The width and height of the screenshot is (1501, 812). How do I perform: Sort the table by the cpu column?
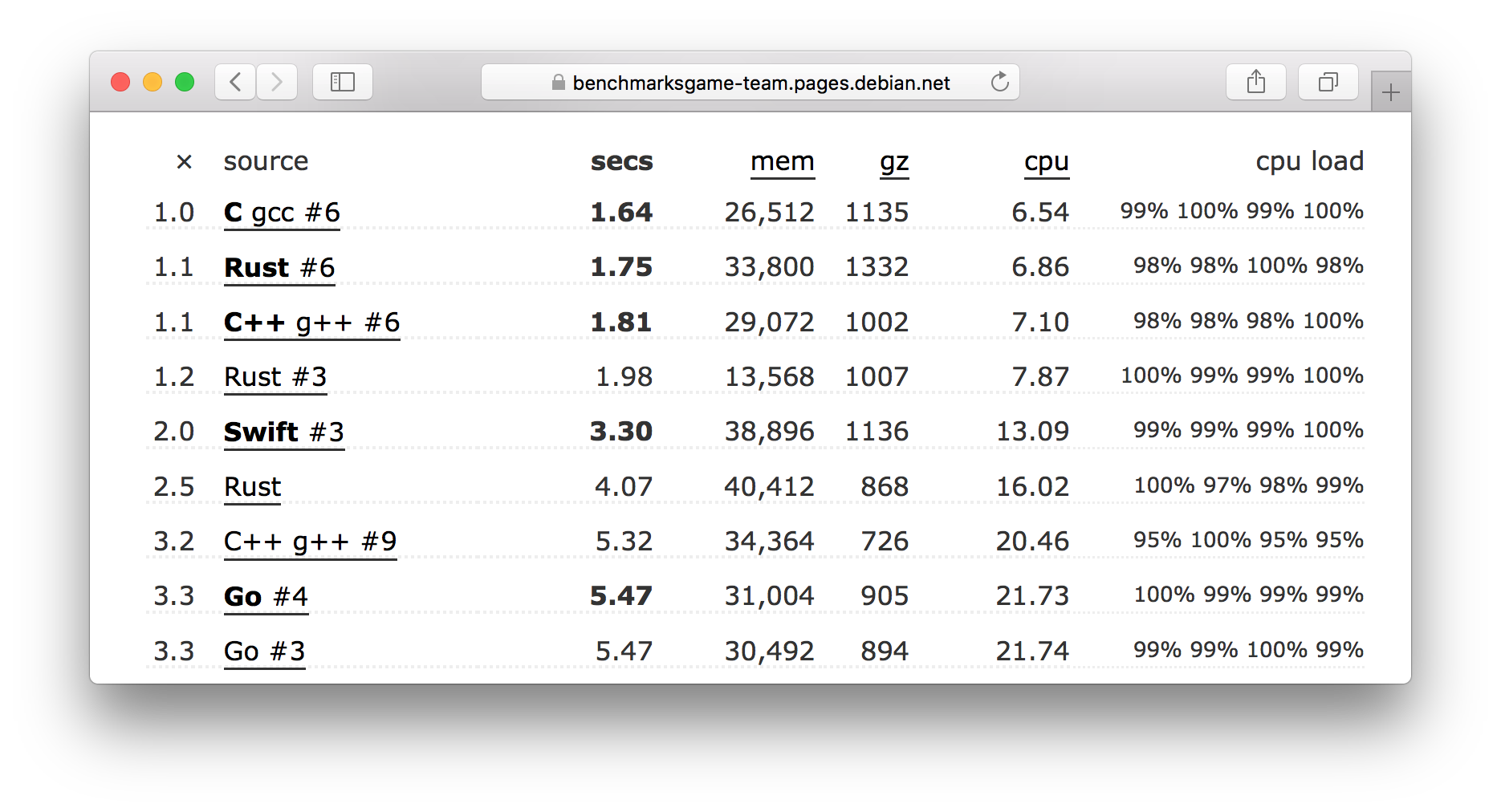click(1047, 163)
